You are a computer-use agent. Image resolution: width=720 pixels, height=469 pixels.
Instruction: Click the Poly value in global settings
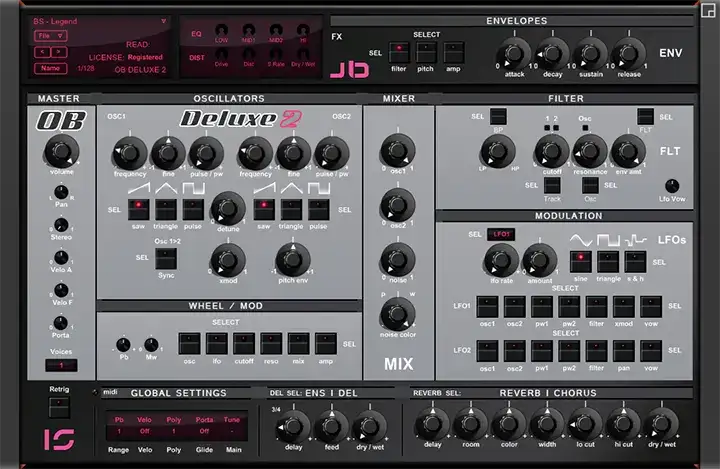[174, 432]
